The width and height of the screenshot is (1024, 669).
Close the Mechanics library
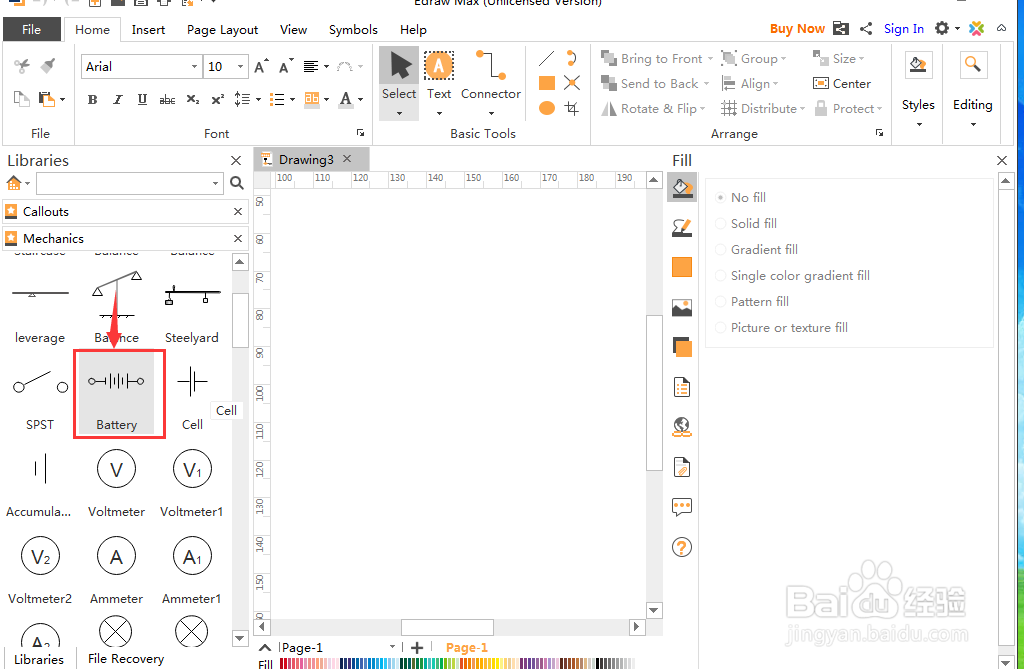pyautogui.click(x=238, y=238)
